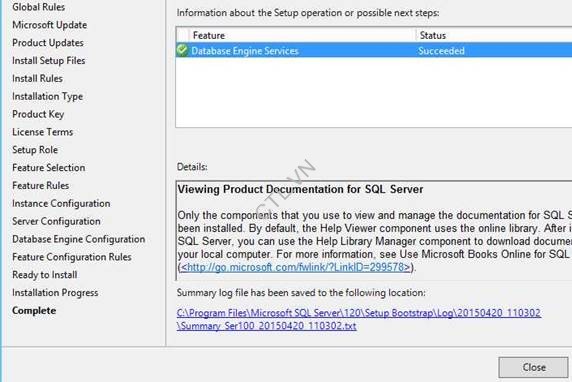Click the green success check icon

coord(182,50)
